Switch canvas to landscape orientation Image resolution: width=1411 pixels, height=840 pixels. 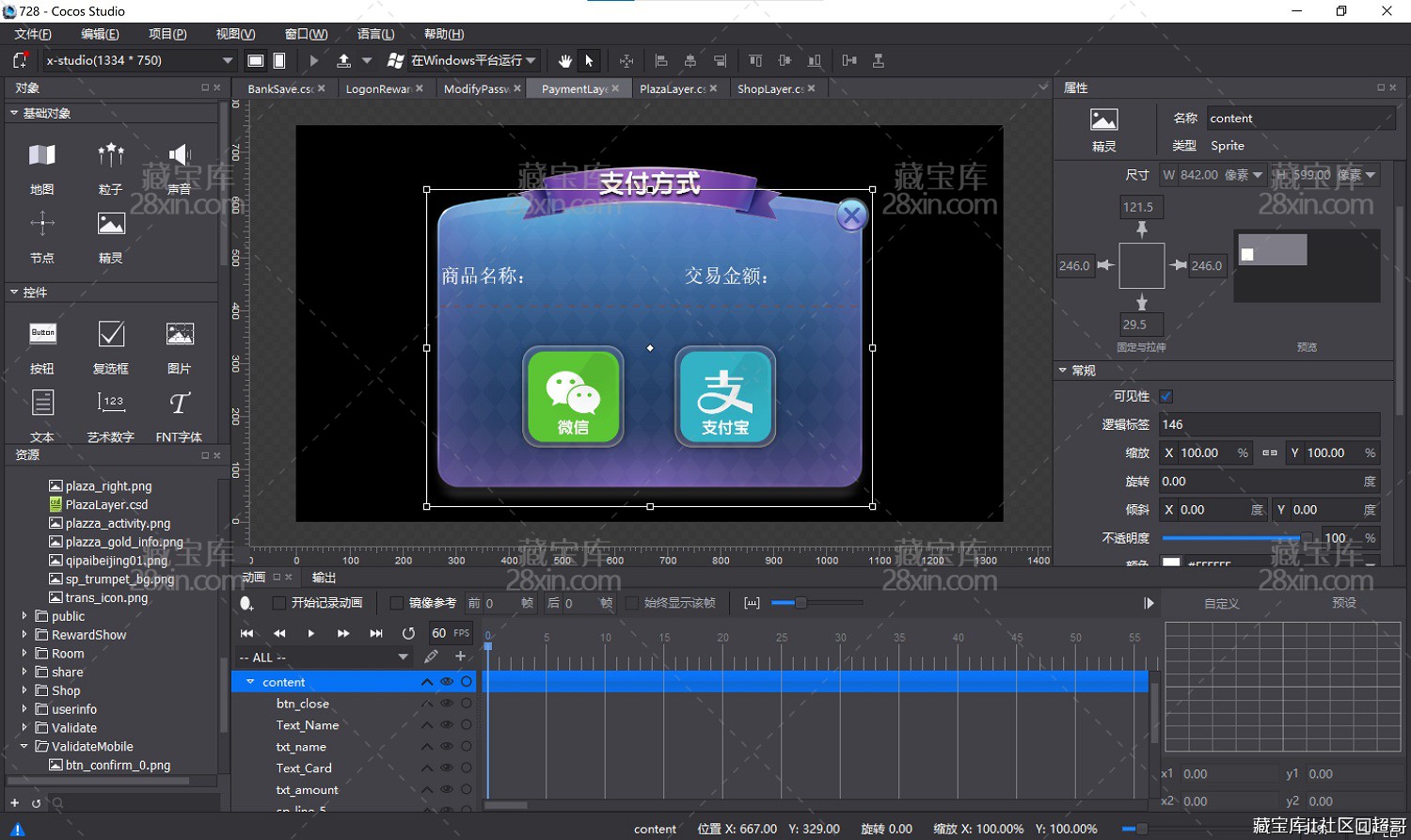(255, 60)
